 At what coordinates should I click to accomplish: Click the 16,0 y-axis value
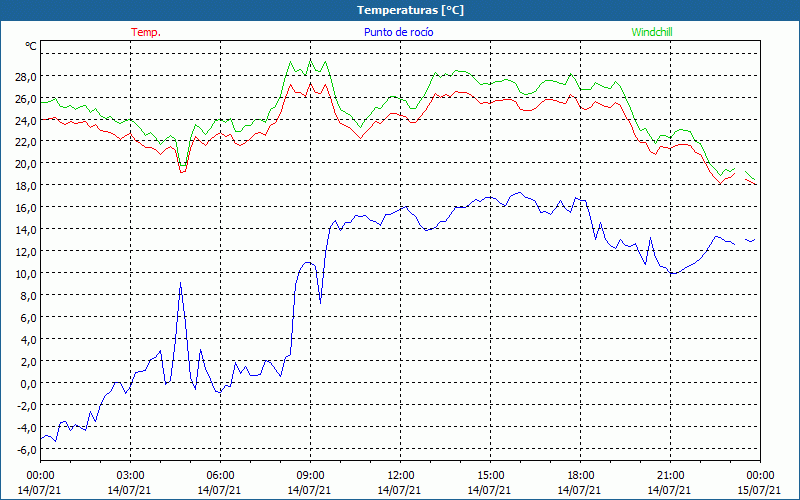(x=26, y=208)
